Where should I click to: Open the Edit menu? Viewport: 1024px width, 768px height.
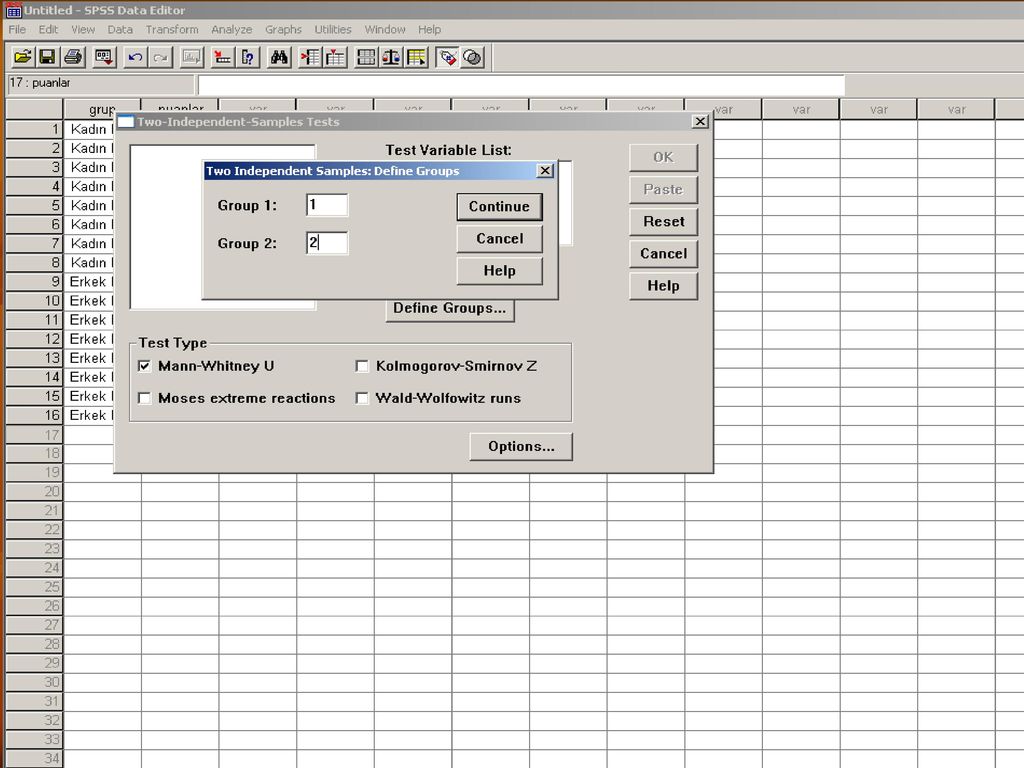(x=48, y=29)
